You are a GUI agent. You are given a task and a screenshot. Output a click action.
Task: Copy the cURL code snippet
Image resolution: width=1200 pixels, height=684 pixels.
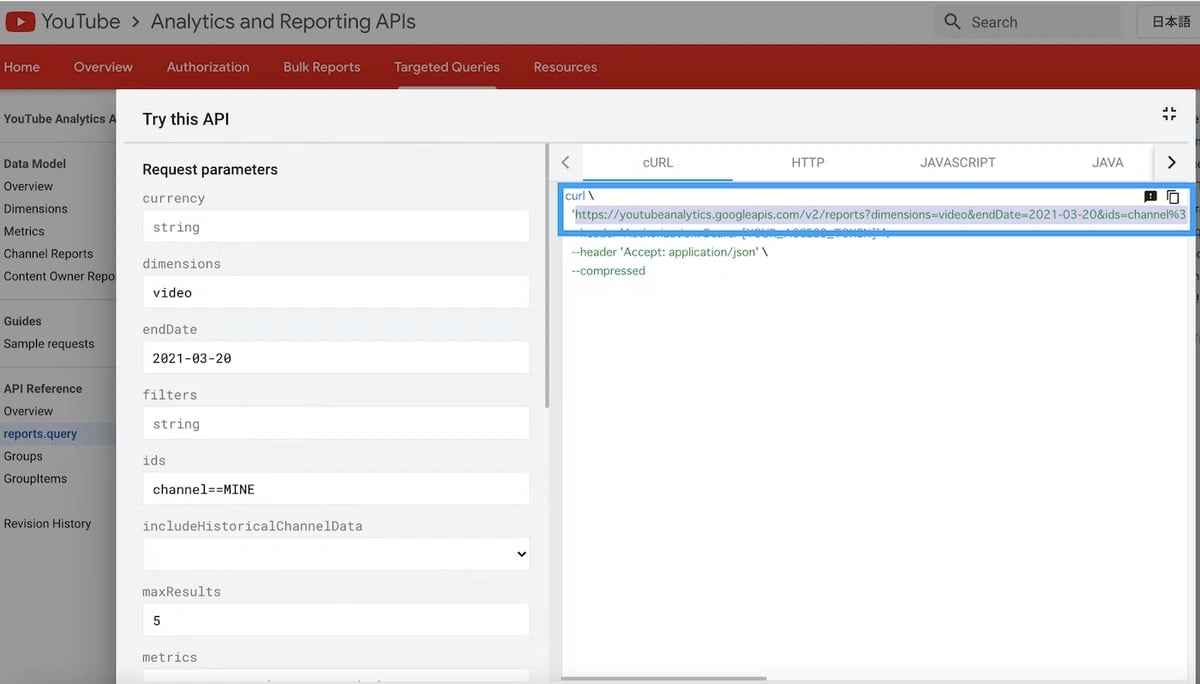pos(1174,197)
